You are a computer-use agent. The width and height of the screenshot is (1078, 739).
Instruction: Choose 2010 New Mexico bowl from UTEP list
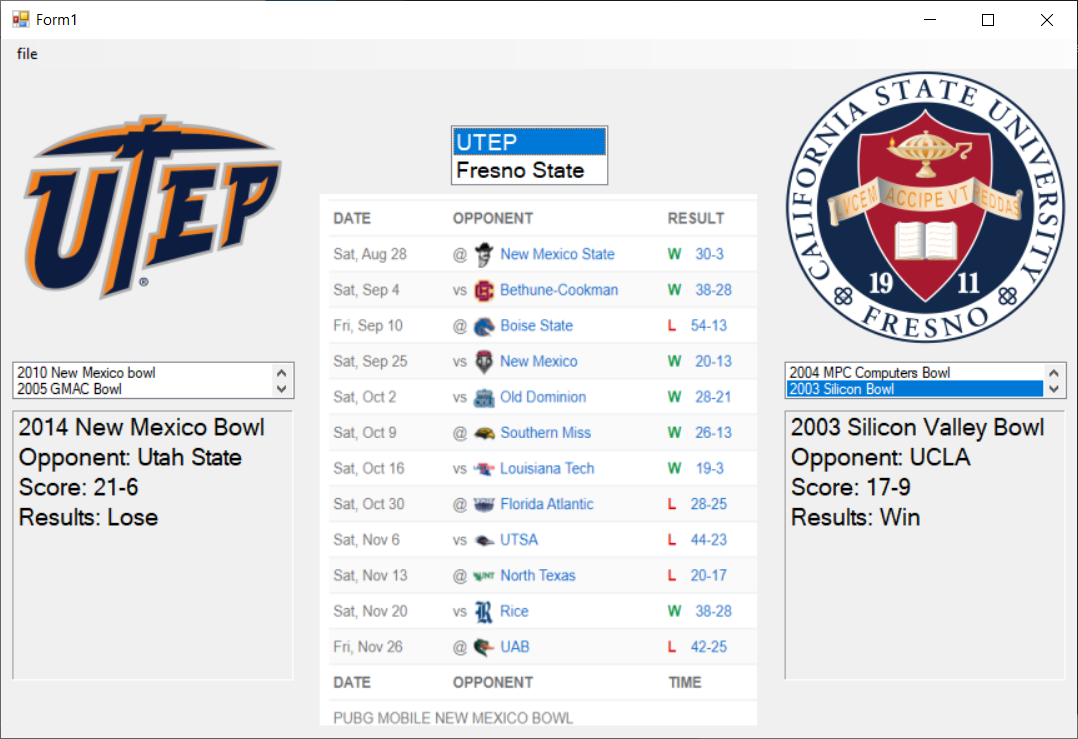(87, 373)
